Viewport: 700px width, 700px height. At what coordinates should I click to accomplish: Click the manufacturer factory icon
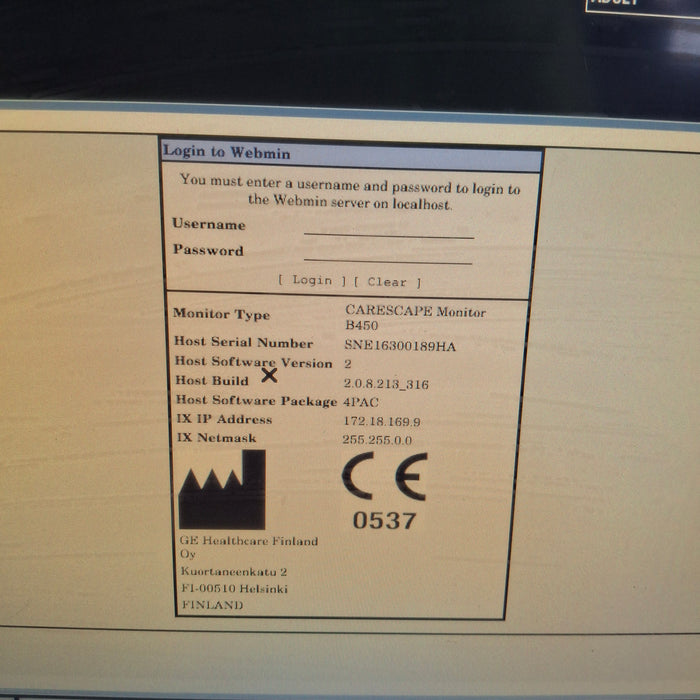pos(222,490)
